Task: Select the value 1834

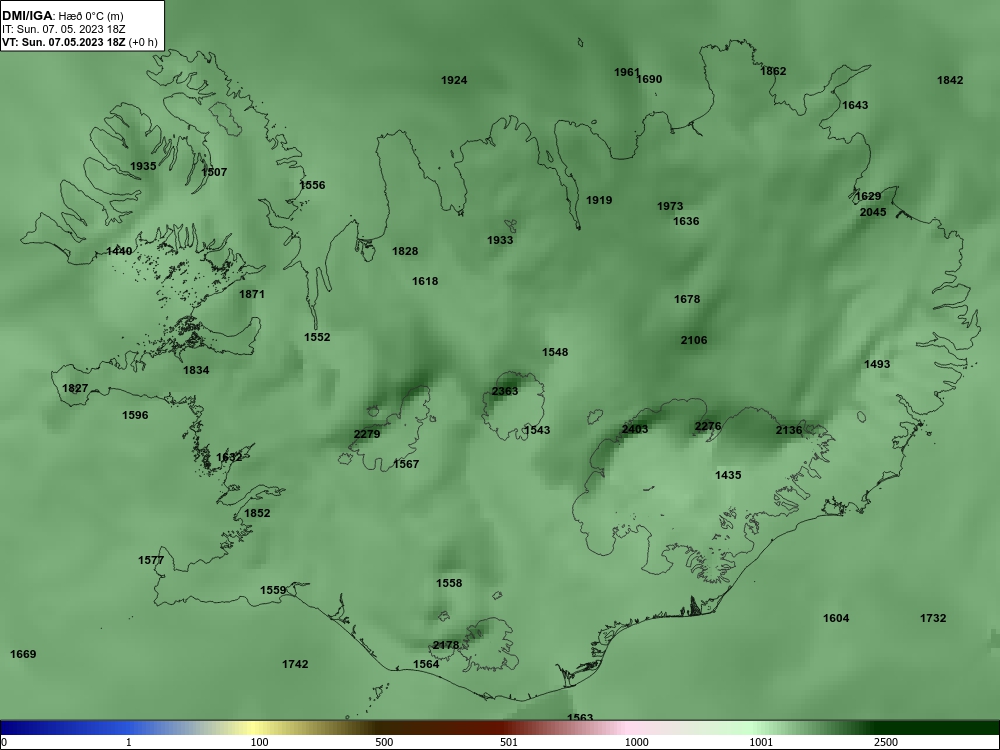Action: coord(196,371)
